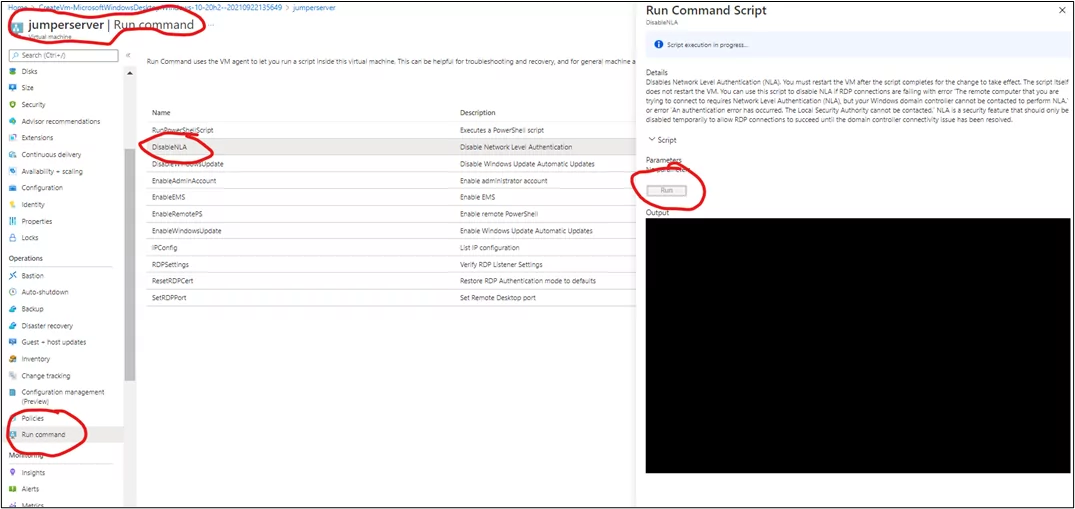Click the Auto-shutdown clock icon
1075x509 pixels.
pos(12,292)
